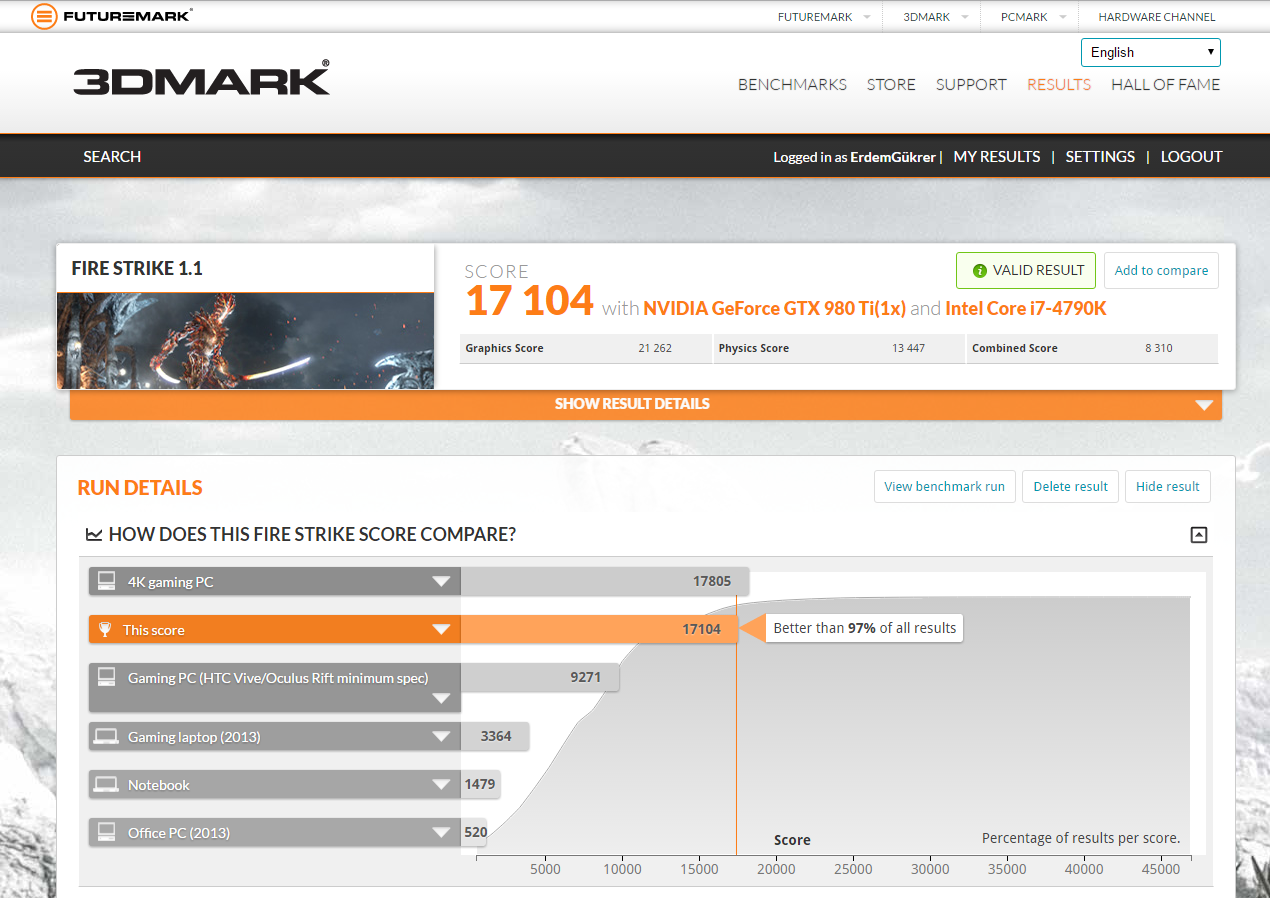Click the Fire Strike scene thumbnail image
This screenshot has width=1270, height=898.
pos(245,341)
